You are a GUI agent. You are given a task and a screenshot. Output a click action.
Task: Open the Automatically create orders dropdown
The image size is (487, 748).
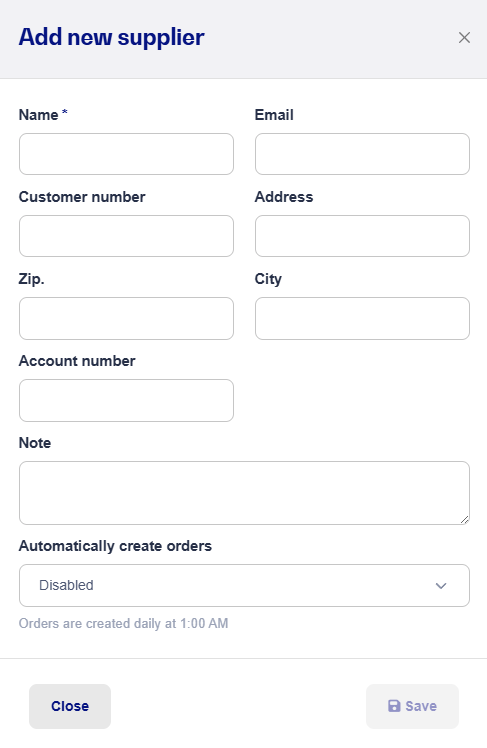click(x=244, y=585)
